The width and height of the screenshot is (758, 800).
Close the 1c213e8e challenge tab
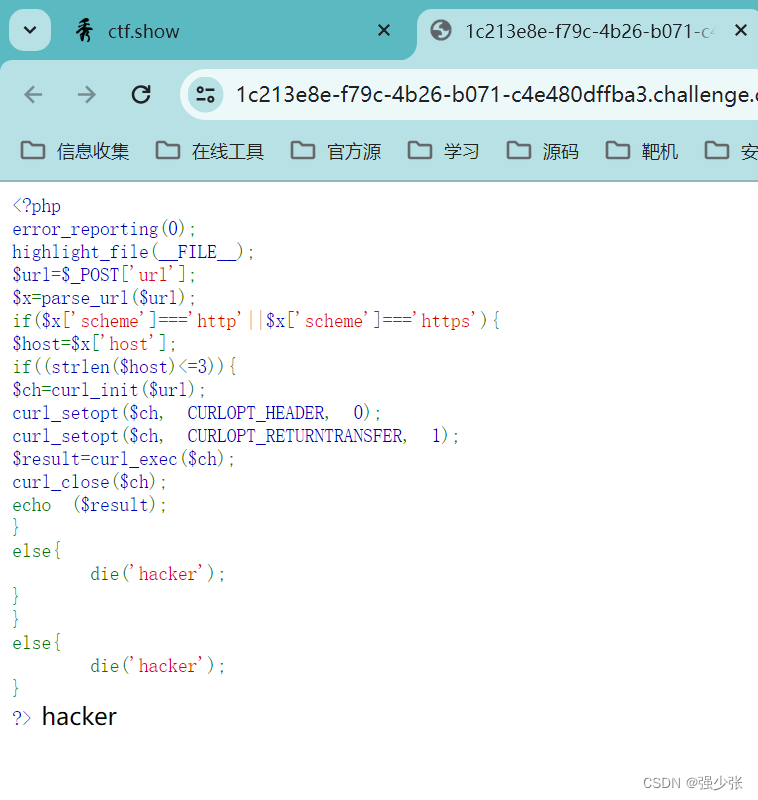point(741,31)
